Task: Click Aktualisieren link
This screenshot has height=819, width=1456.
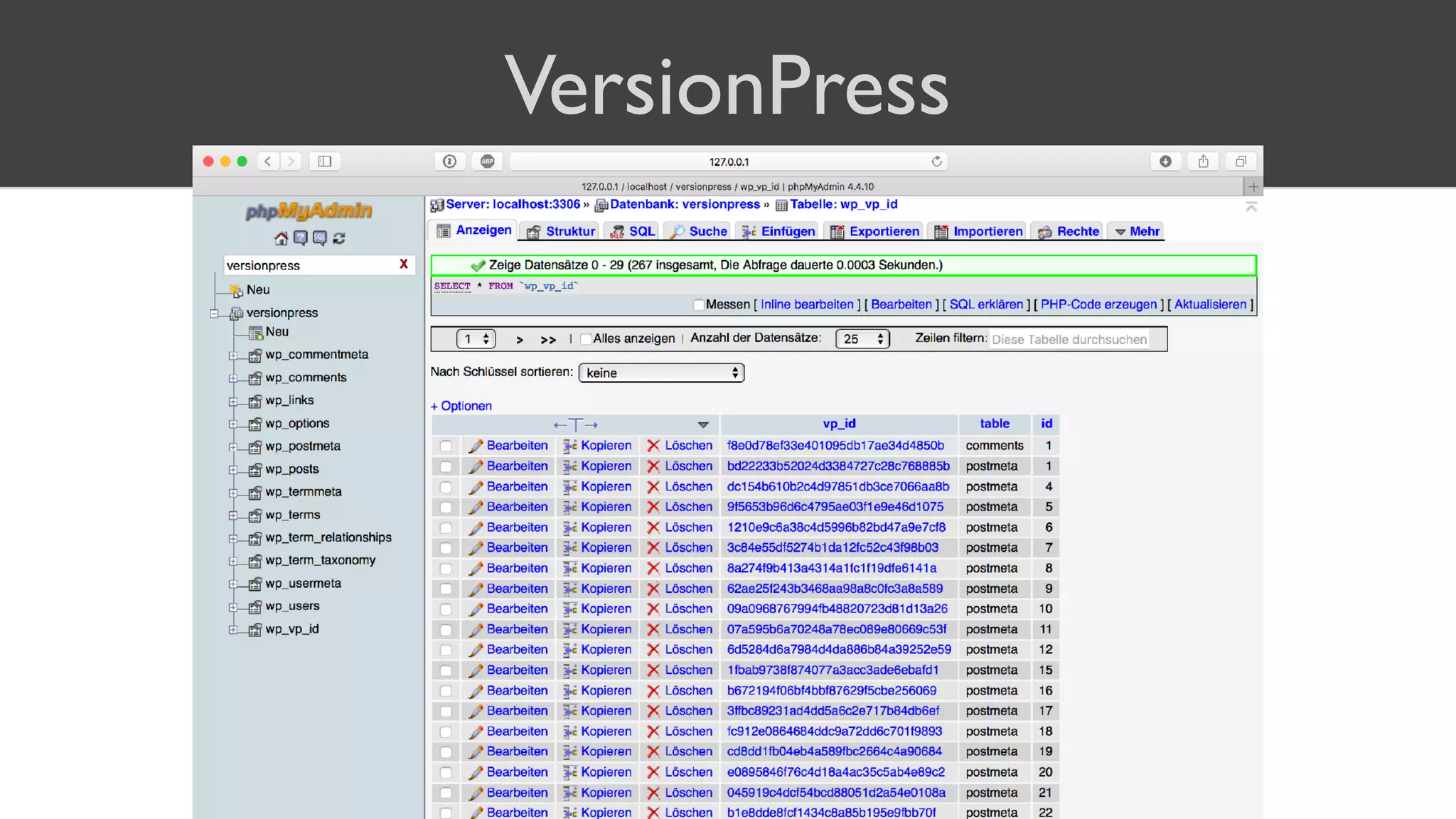Action: (x=1211, y=304)
